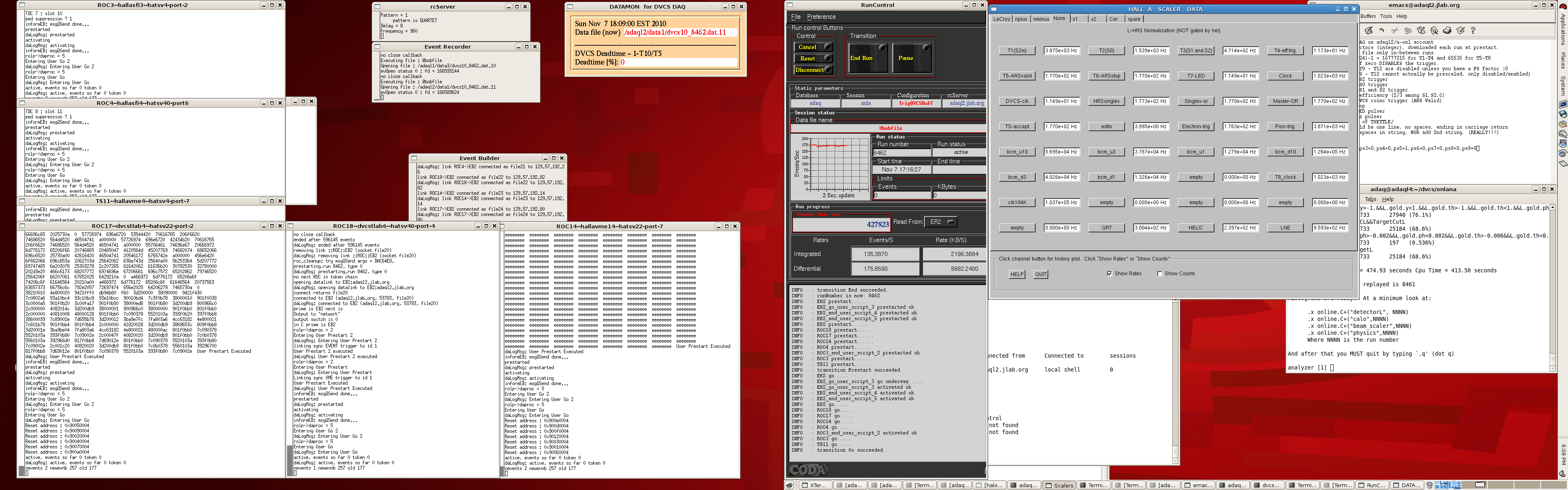
Task: Open the Read From ER2 dropdown
Action: (x=941, y=222)
